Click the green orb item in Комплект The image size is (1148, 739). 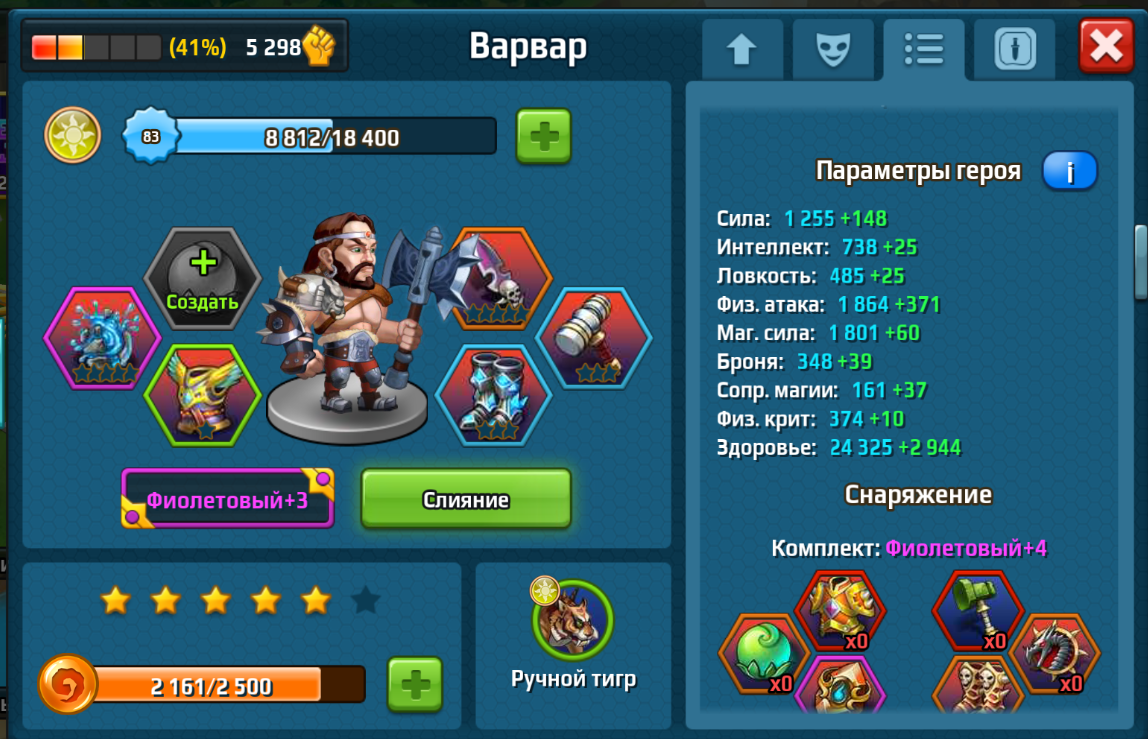[x=764, y=654]
